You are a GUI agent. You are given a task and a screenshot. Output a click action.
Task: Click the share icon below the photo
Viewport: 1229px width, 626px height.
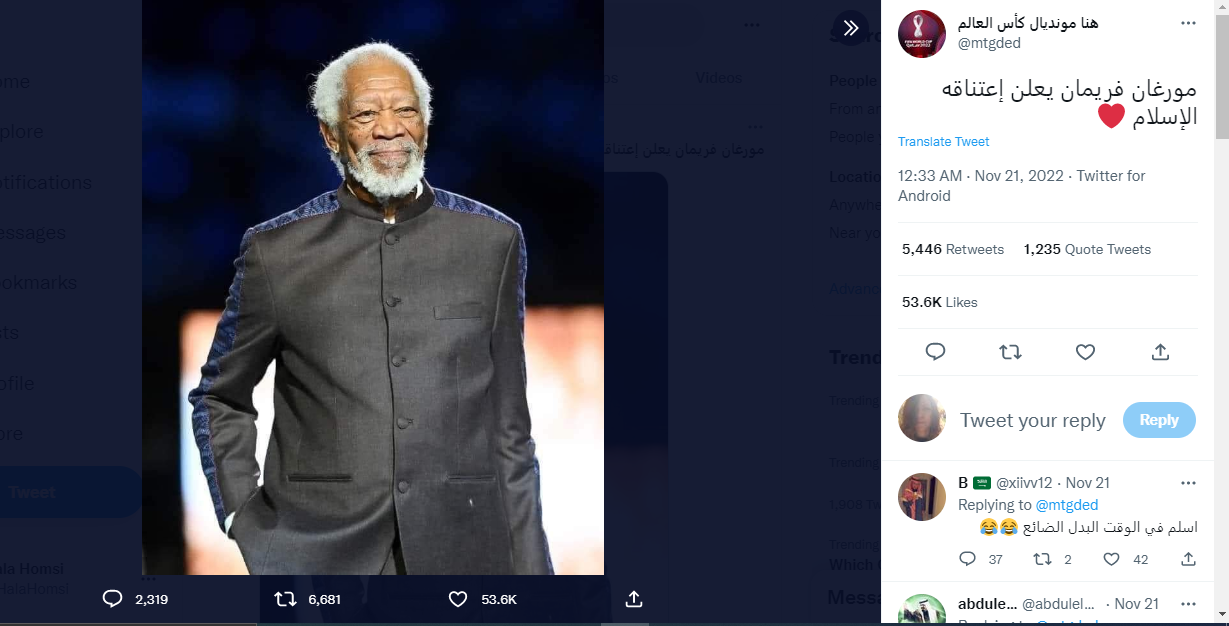[633, 599]
